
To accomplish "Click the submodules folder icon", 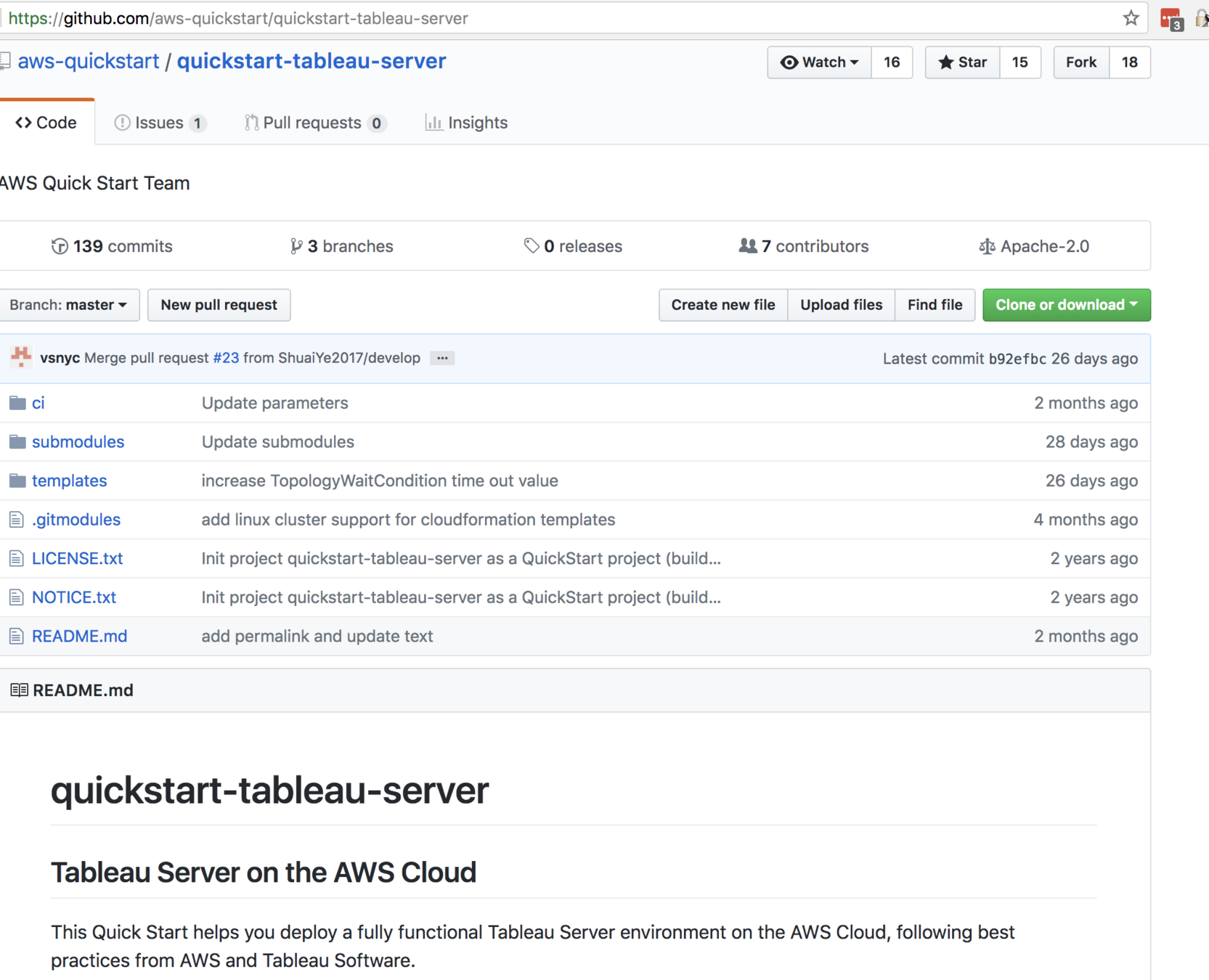I will (17, 441).
